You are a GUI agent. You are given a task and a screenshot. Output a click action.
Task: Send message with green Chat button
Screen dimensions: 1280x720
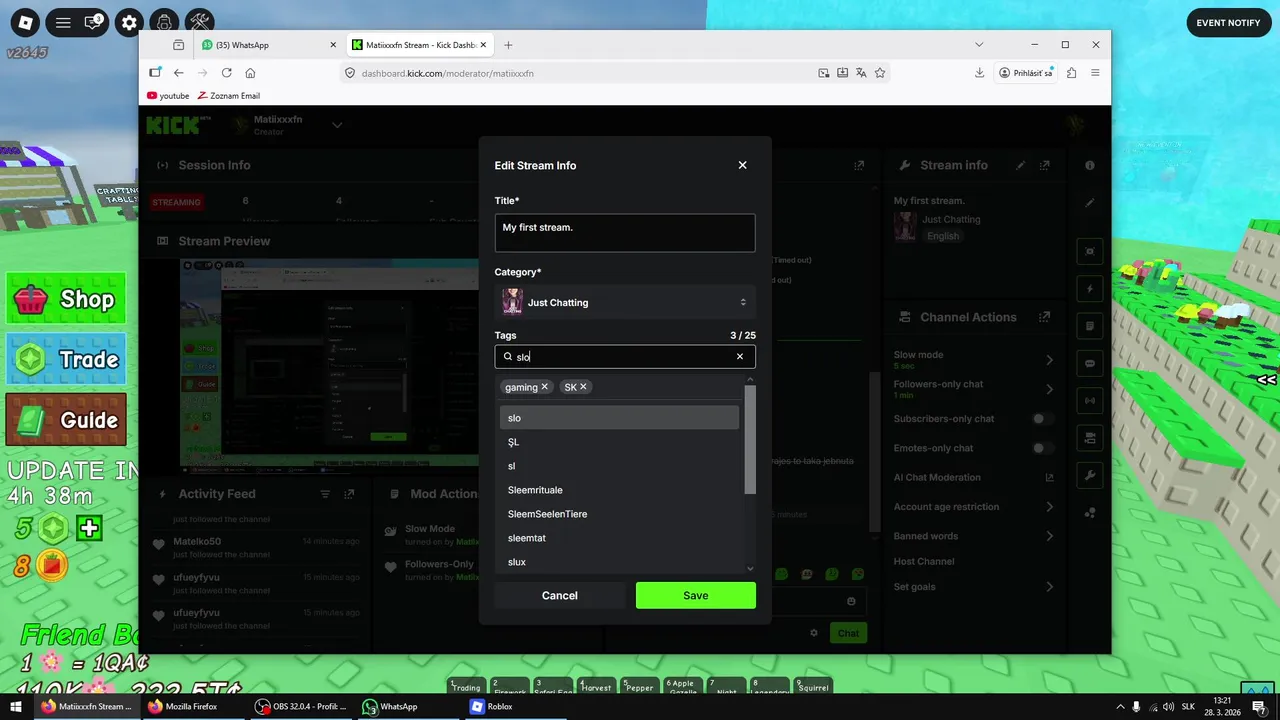coord(848,633)
